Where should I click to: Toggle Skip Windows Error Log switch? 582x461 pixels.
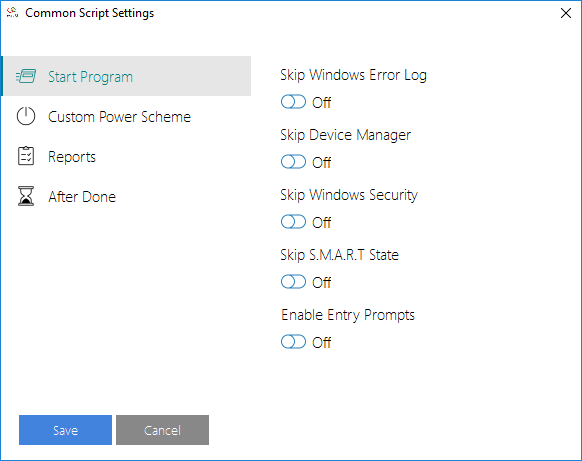293,102
